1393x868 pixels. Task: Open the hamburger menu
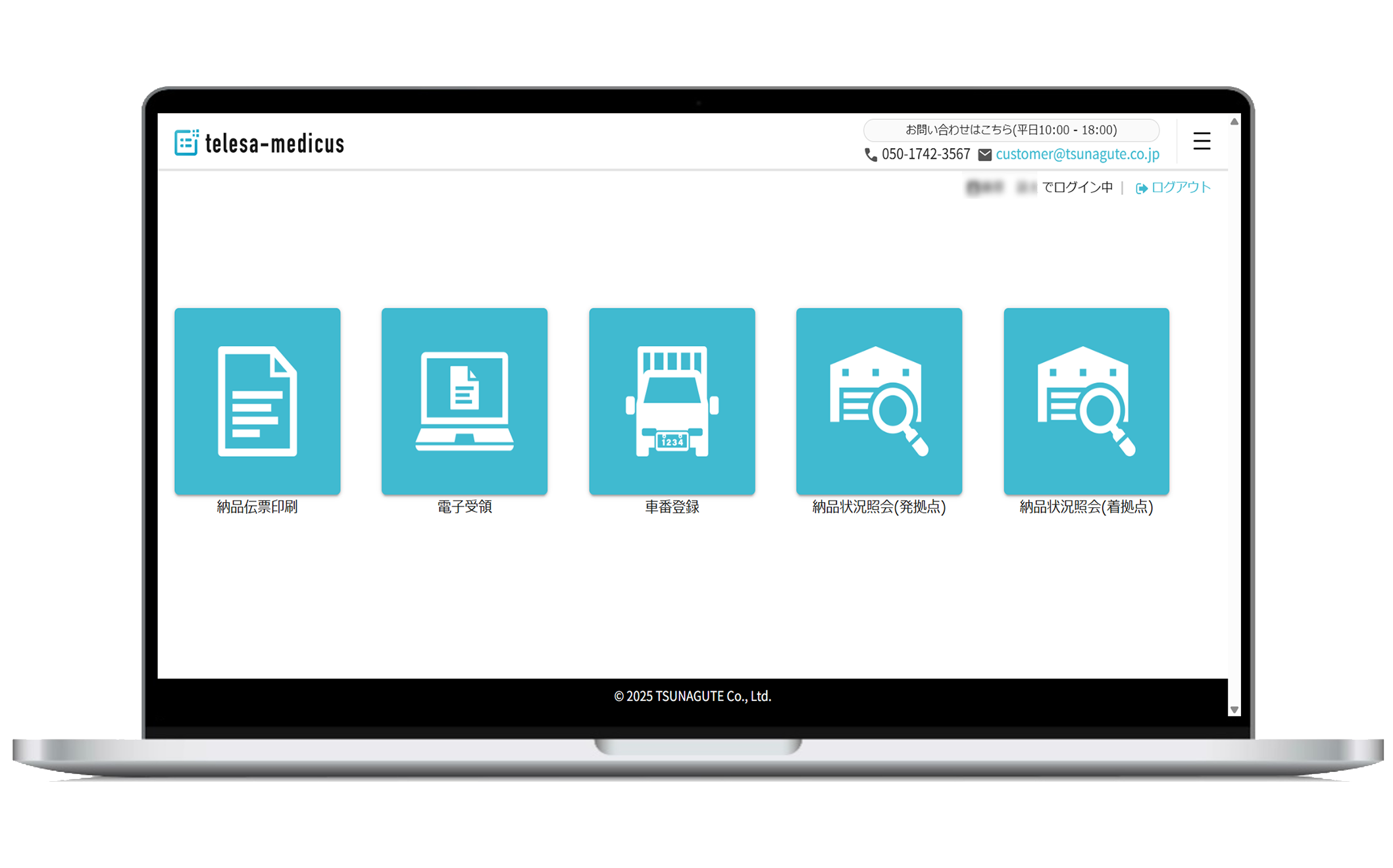click(1202, 141)
